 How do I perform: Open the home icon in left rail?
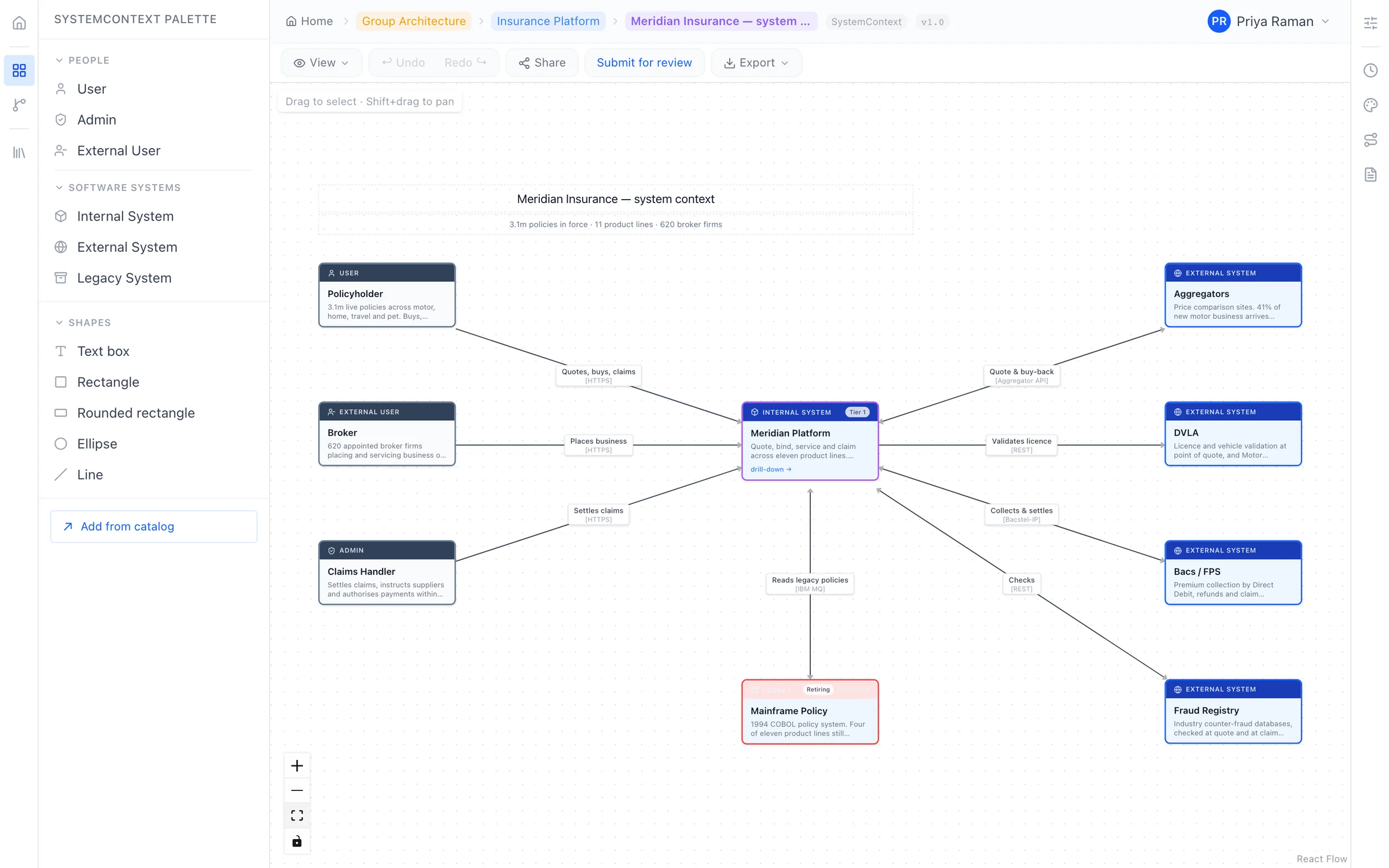point(19,23)
